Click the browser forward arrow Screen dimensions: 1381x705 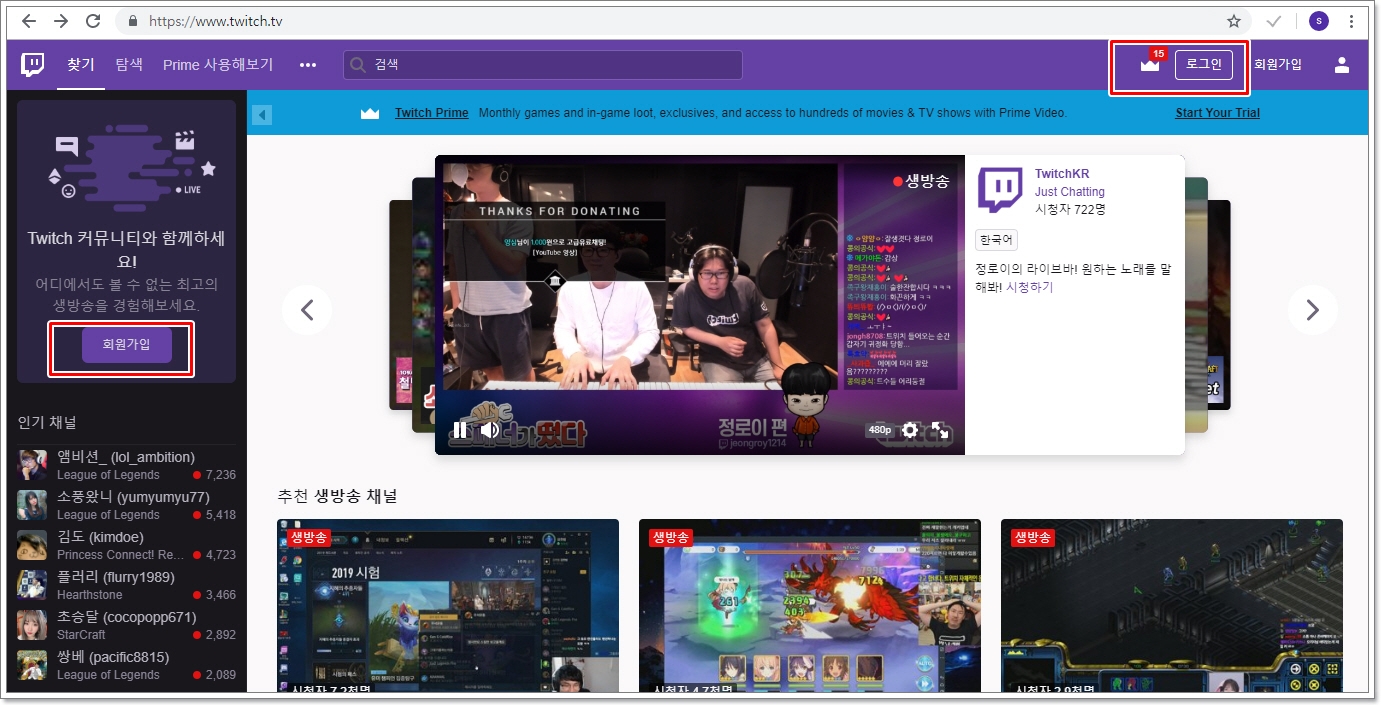point(61,21)
